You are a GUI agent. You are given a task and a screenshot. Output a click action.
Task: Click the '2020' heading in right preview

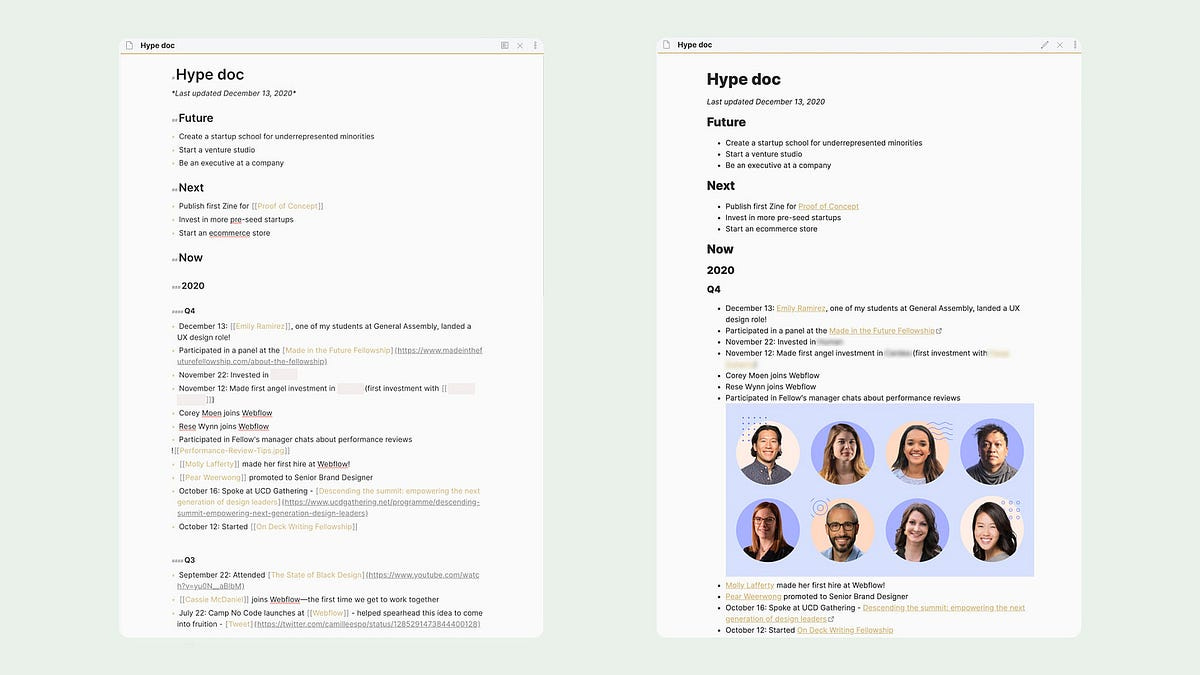tap(721, 270)
